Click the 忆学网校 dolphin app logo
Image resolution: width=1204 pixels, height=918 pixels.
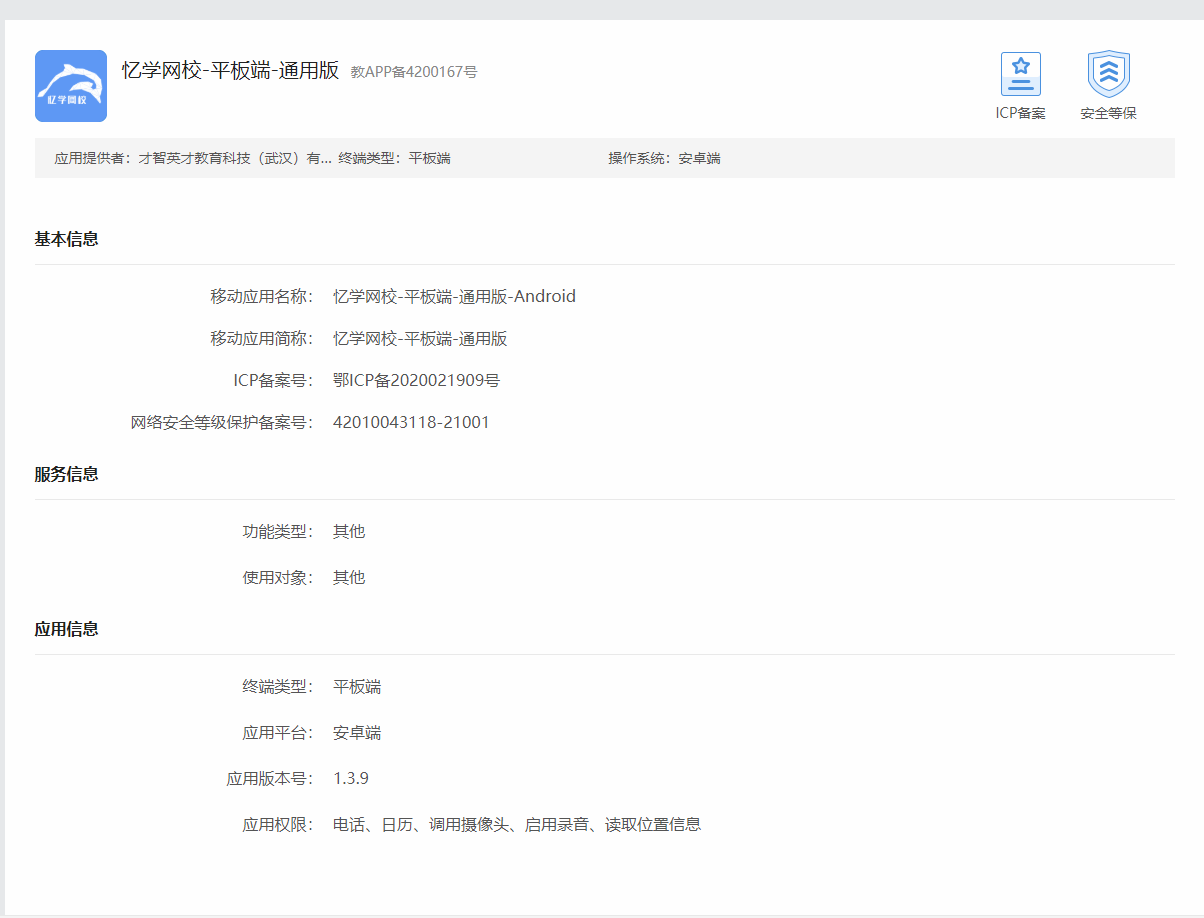pos(71,86)
